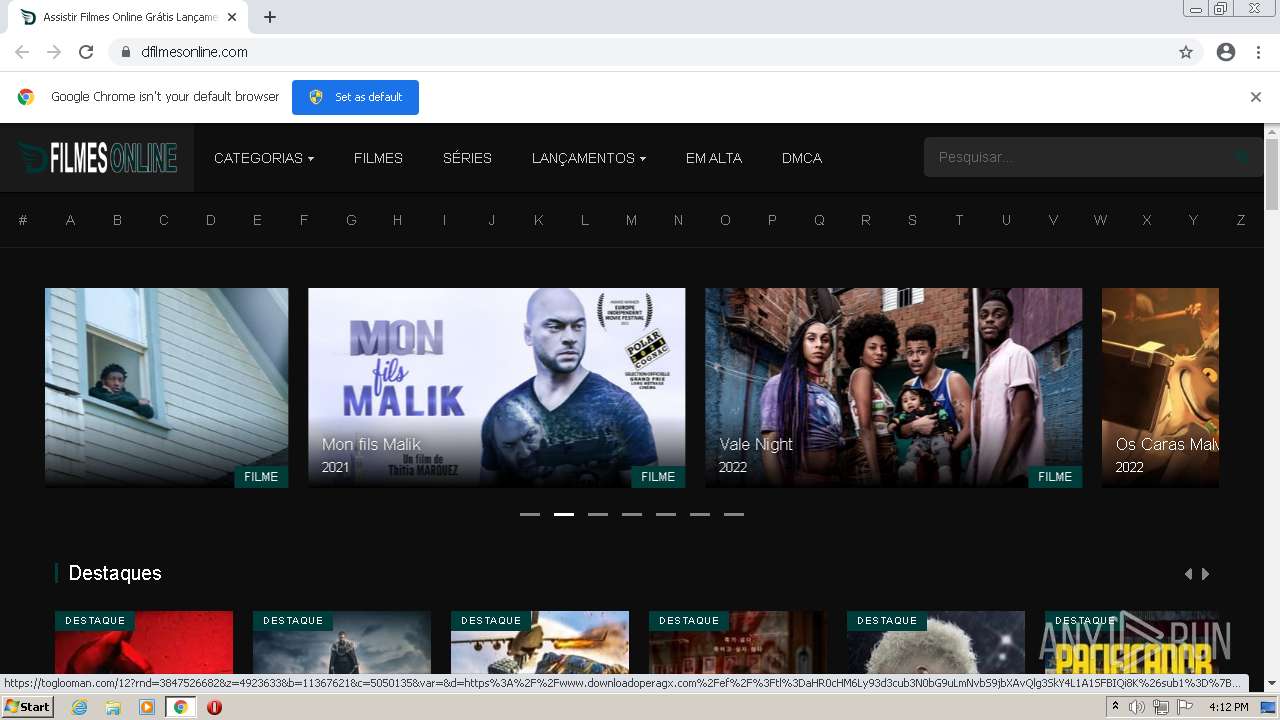The height and width of the screenshot is (720, 1280).
Task: Click the Filmes Online site logo
Action: [x=97, y=158]
